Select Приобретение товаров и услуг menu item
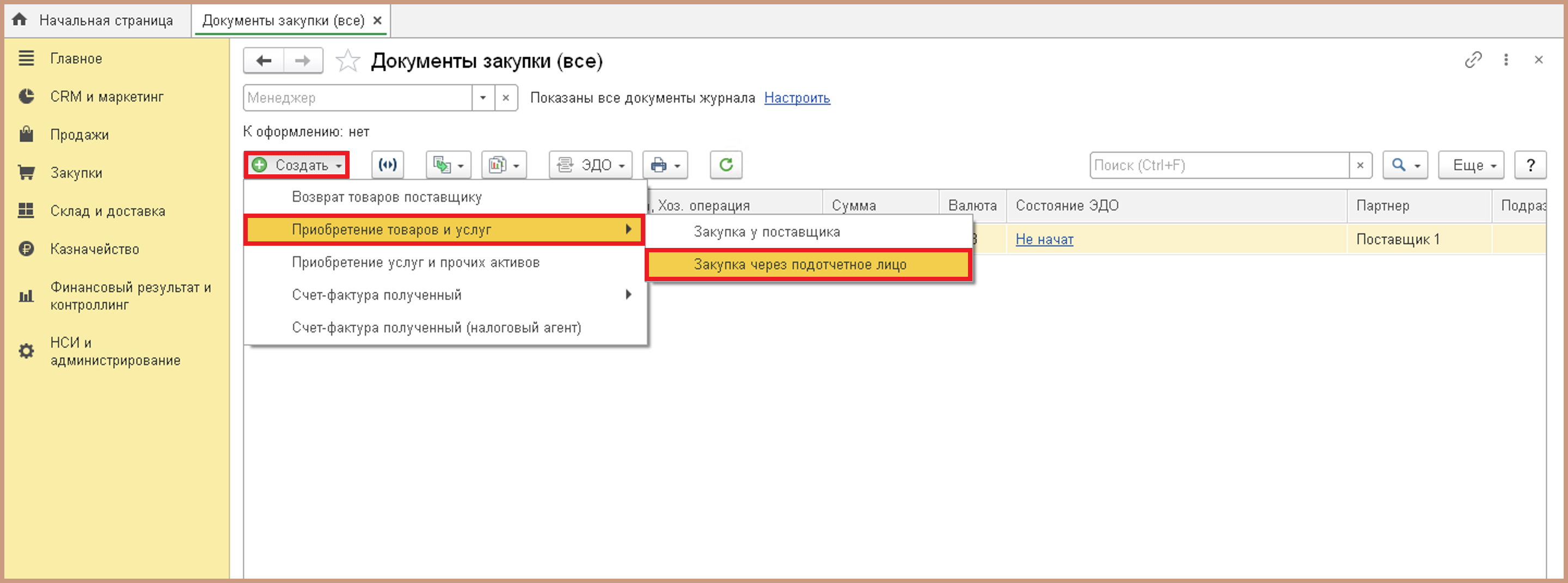1568x583 pixels. (444, 230)
